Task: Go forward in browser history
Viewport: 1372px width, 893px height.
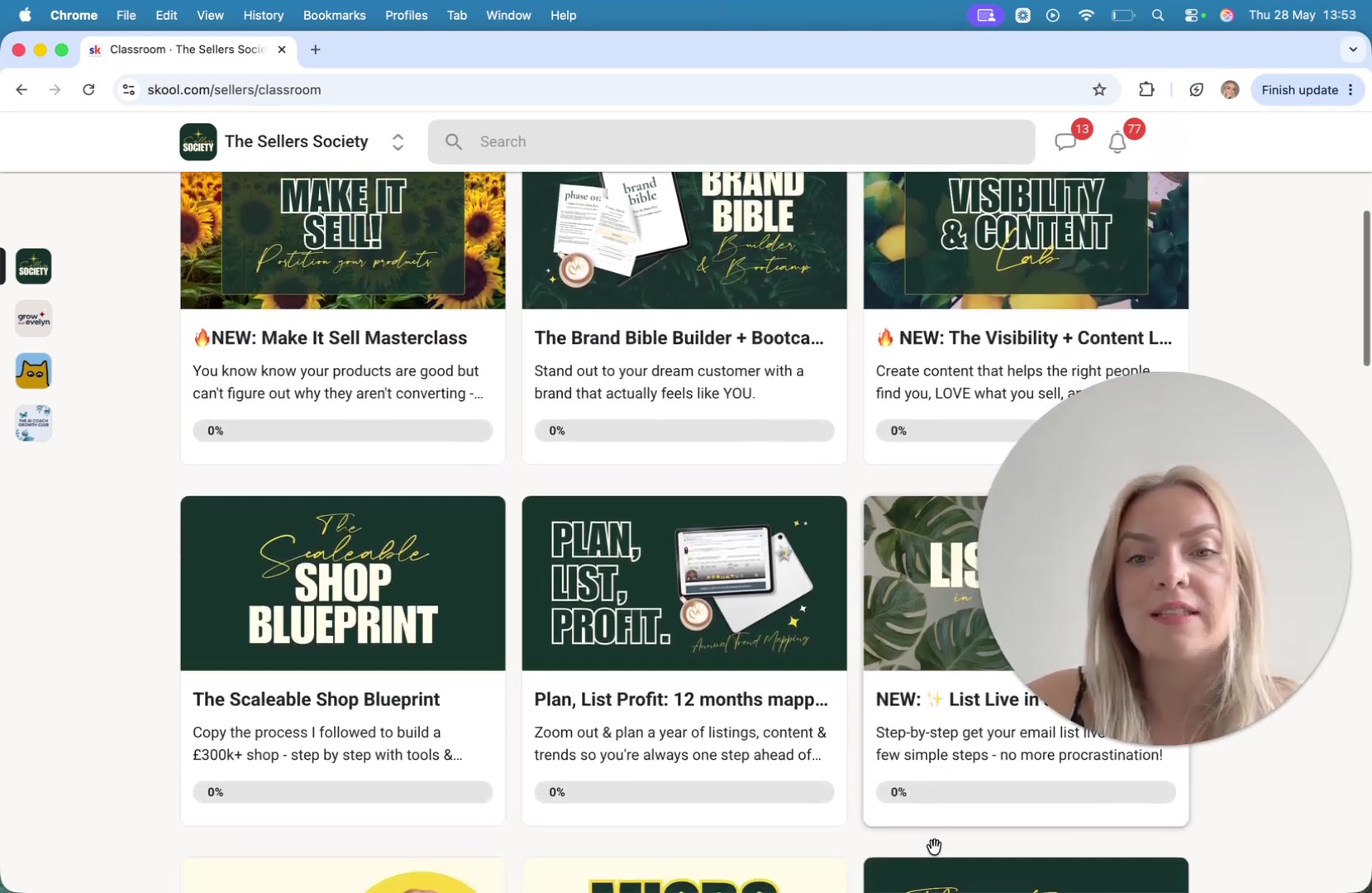Action: point(55,89)
